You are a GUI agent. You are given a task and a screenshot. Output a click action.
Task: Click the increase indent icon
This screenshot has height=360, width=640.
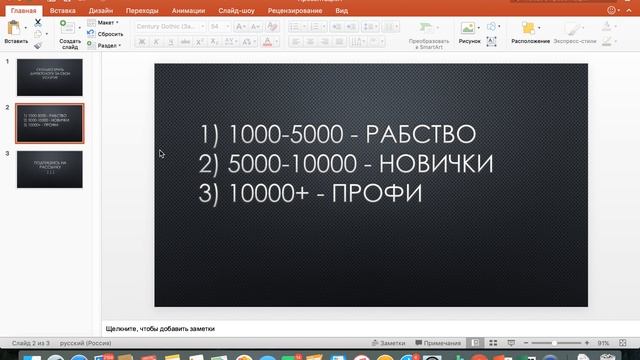(351, 27)
